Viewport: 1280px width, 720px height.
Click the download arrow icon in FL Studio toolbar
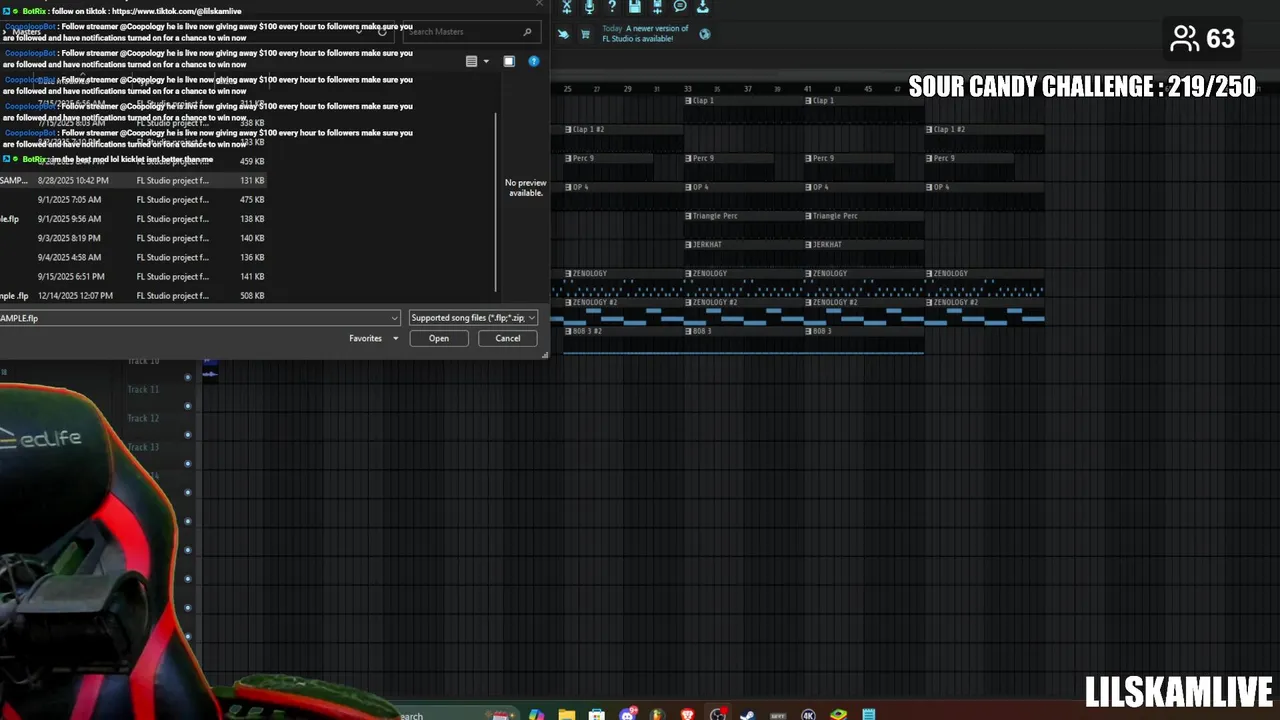click(x=703, y=7)
